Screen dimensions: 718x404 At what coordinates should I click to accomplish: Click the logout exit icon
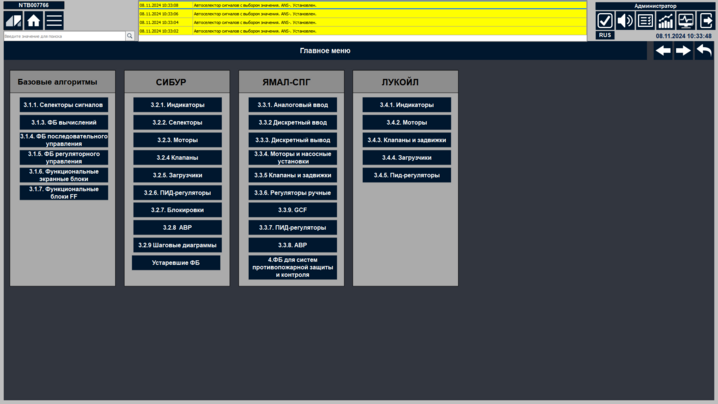click(705, 21)
